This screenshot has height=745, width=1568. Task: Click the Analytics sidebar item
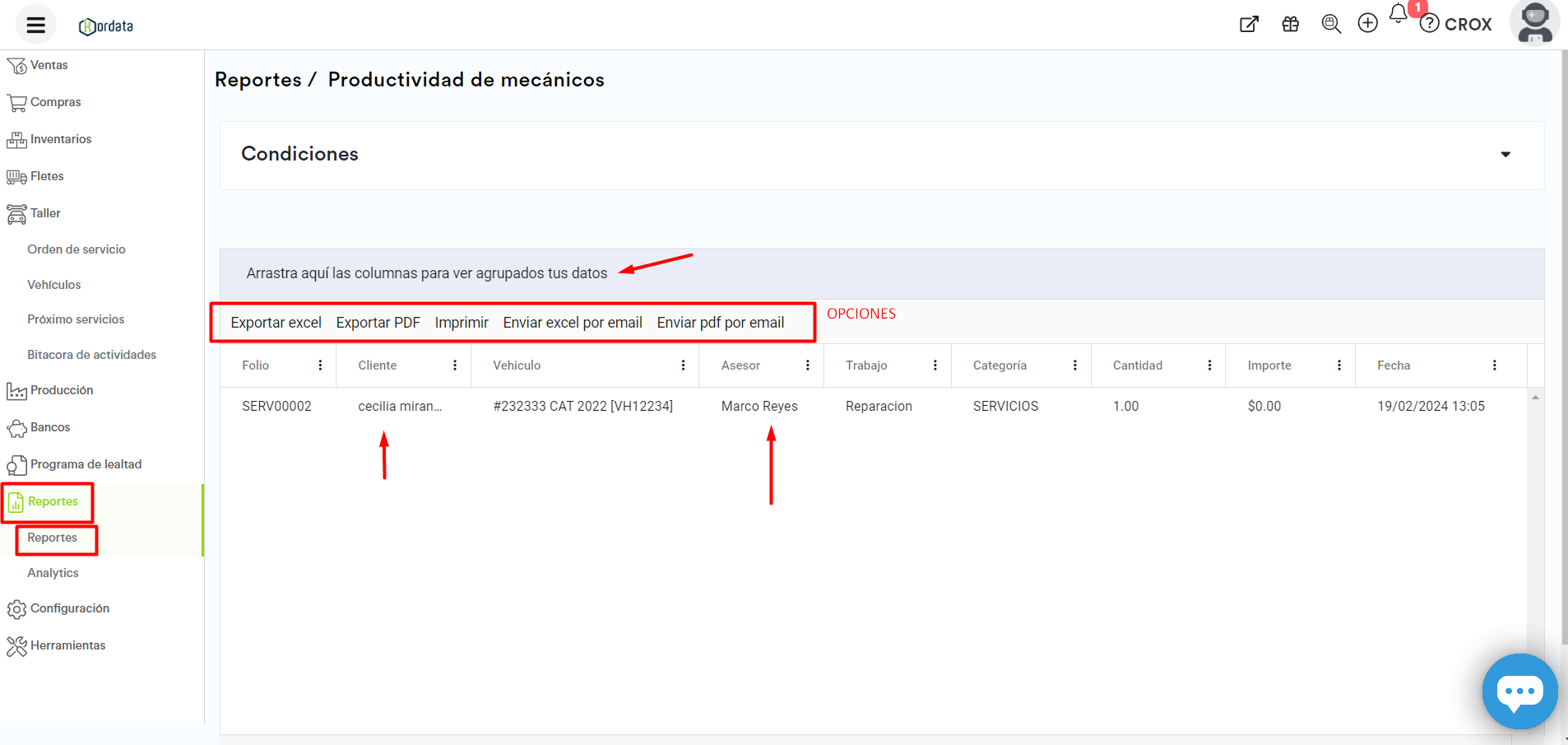point(53,573)
